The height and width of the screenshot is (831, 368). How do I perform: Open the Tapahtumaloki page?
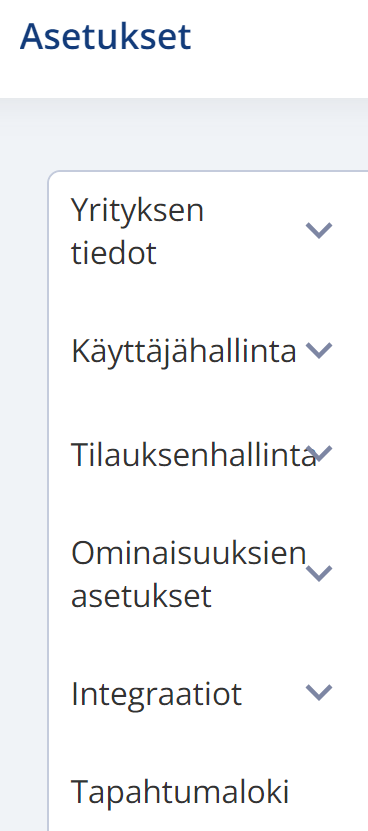180,792
